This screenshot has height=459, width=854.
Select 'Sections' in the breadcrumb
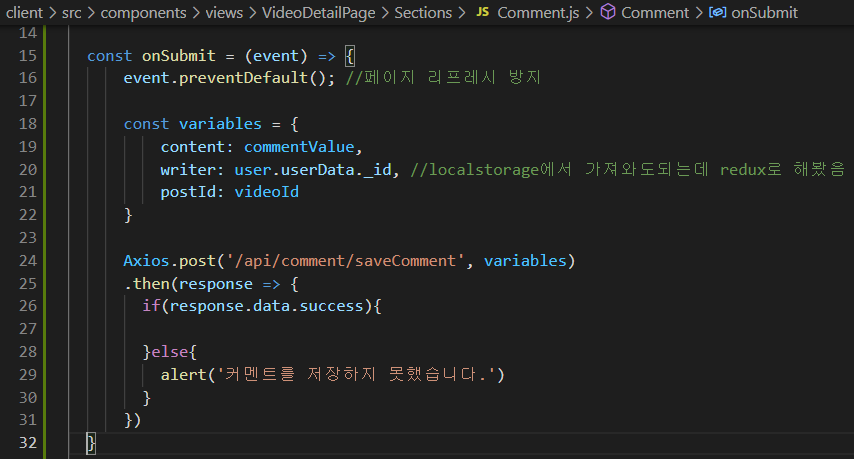(x=423, y=13)
